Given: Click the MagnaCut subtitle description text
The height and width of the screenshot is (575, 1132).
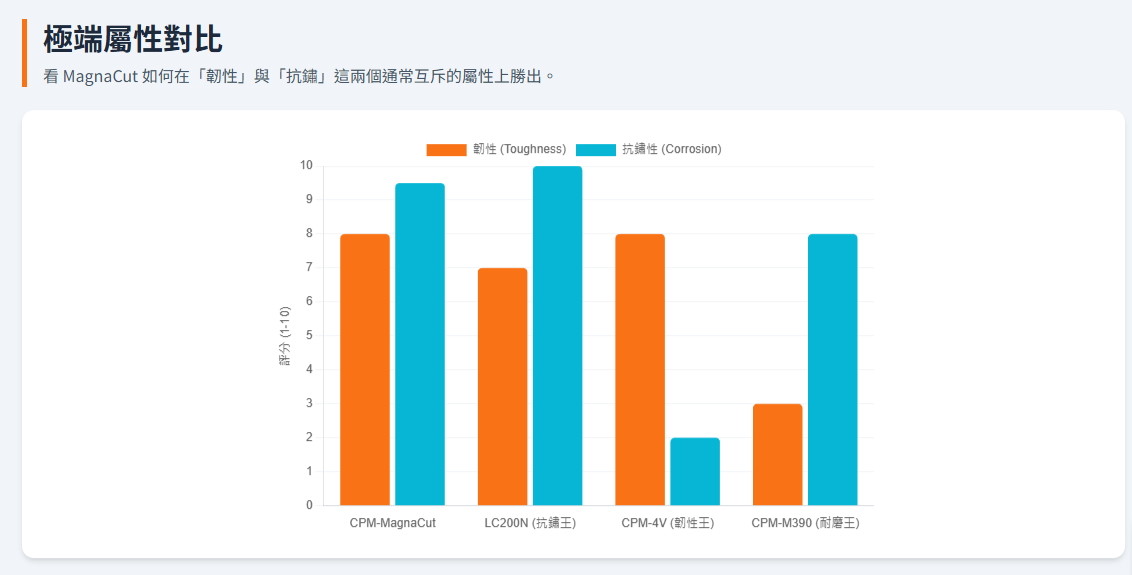Looking at the screenshot, I should coord(299,76).
